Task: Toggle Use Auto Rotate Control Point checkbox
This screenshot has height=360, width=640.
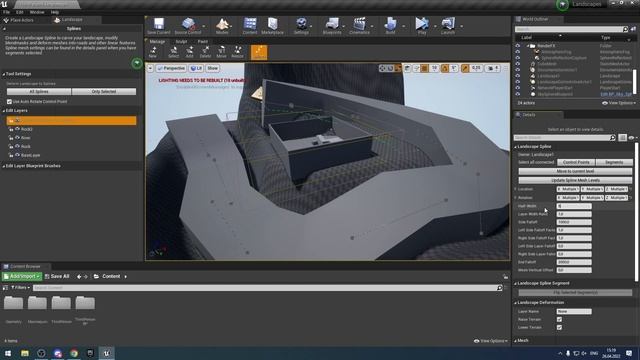Action: [9, 102]
